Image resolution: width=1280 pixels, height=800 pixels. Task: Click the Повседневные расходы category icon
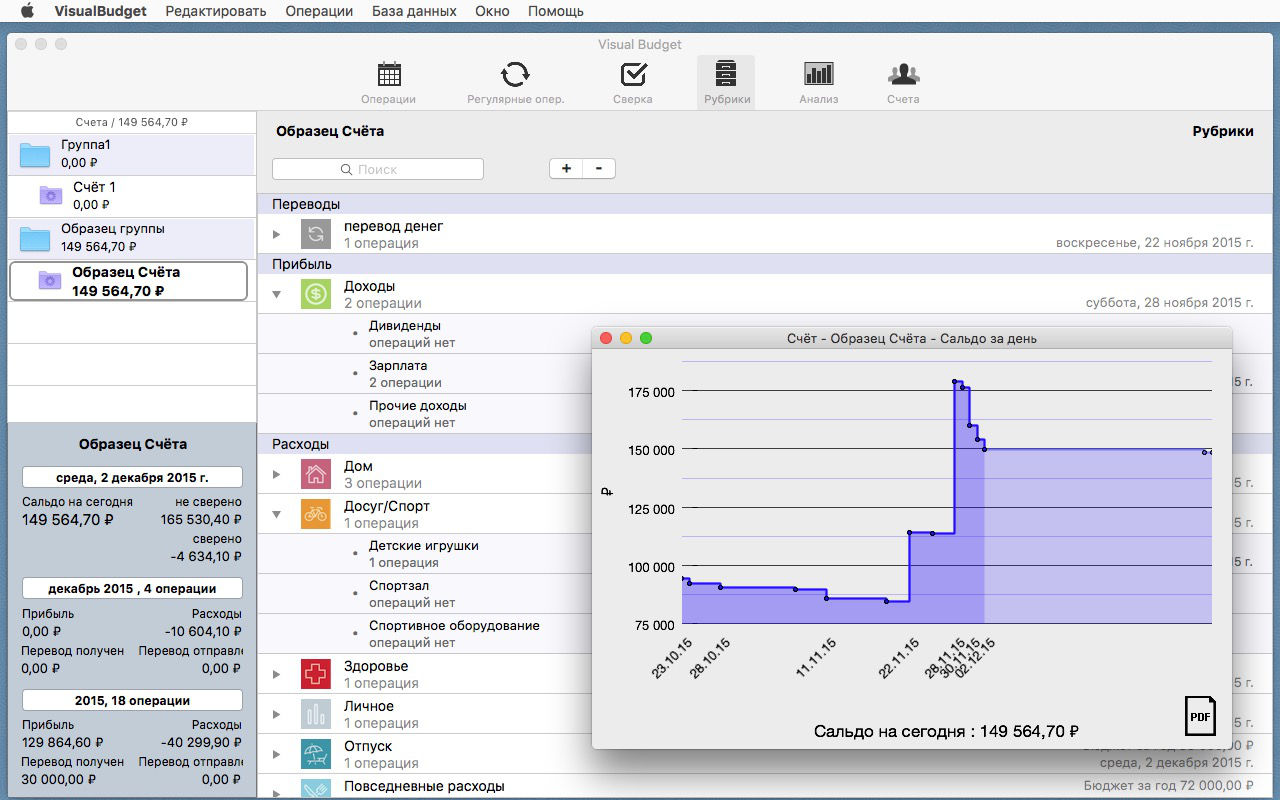click(315, 788)
